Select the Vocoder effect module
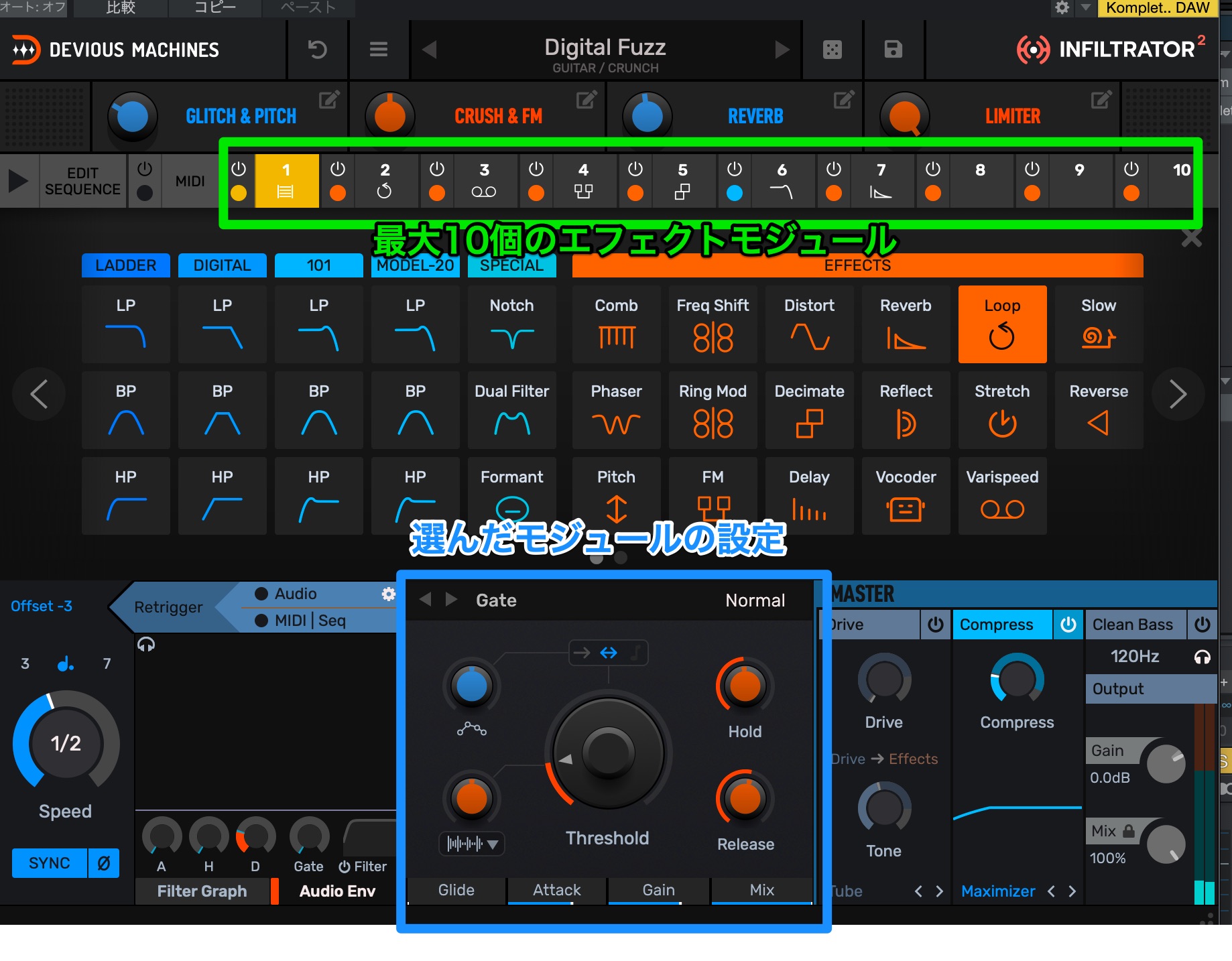Screen dimensions: 1232x961 906,496
